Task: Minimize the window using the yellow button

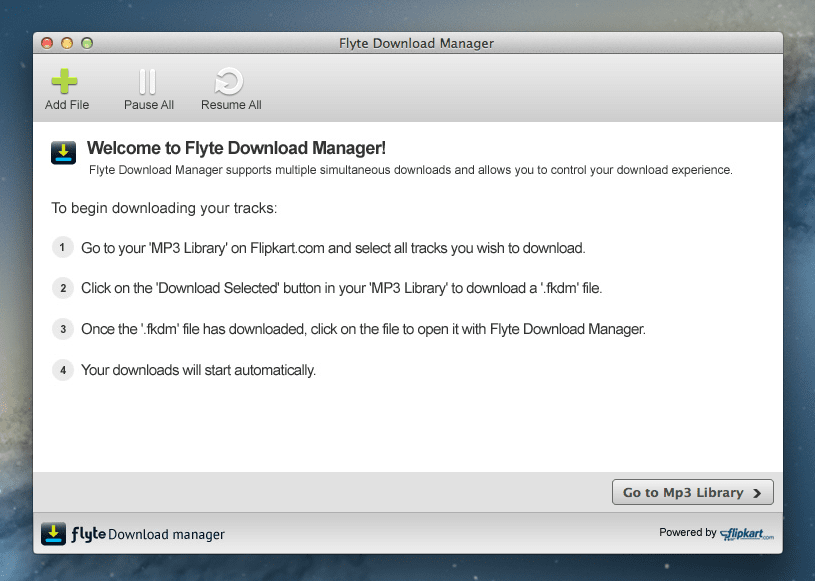Action: (x=67, y=43)
